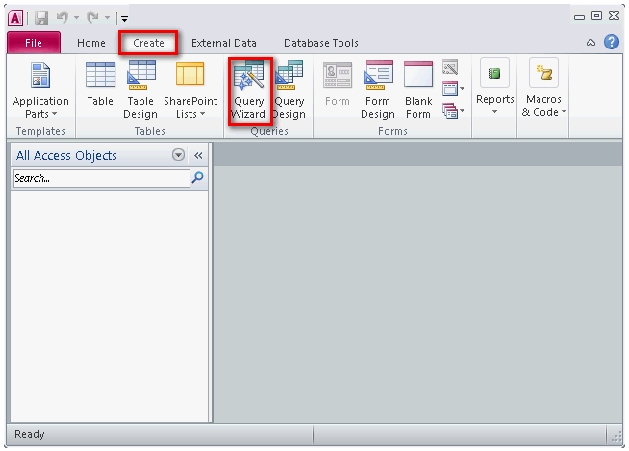Click the Save icon in Quick Access Toolbar
Screen dimensions: 629x451
pyautogui.click(x=41, y=18)
